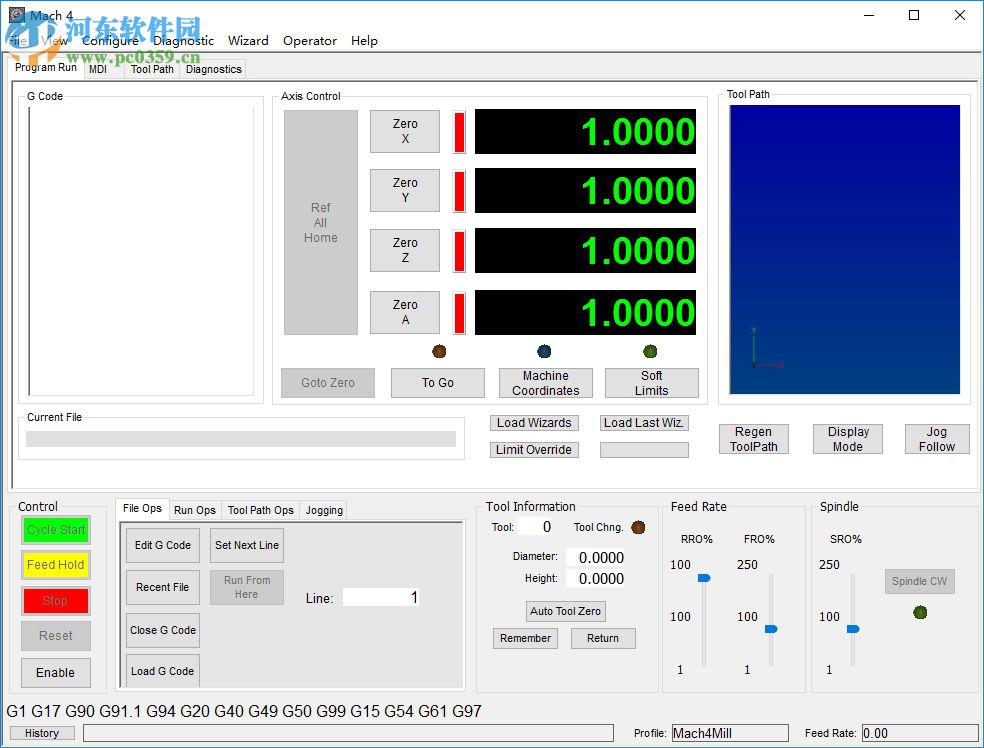
Task: Click the red LED beside Zero A
Action: tap(459, 313)
